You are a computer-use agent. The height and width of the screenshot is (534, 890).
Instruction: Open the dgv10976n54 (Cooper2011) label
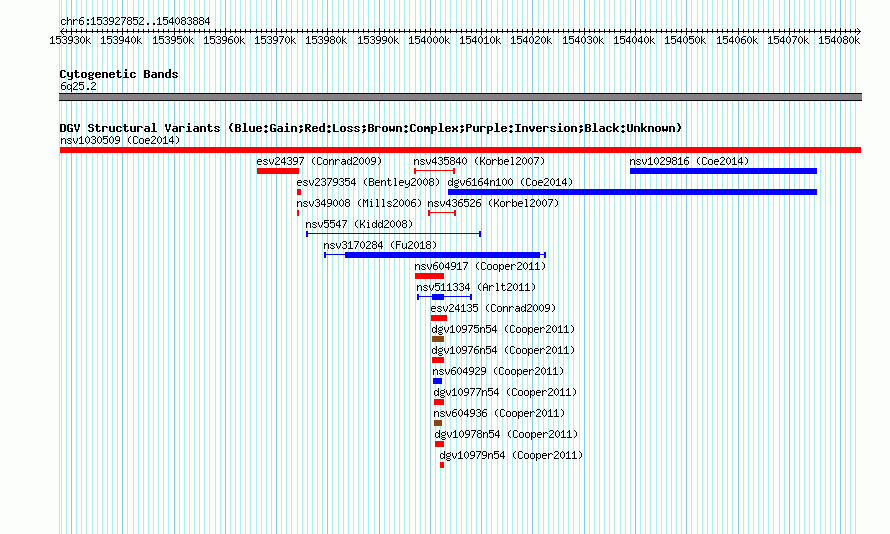503,350
